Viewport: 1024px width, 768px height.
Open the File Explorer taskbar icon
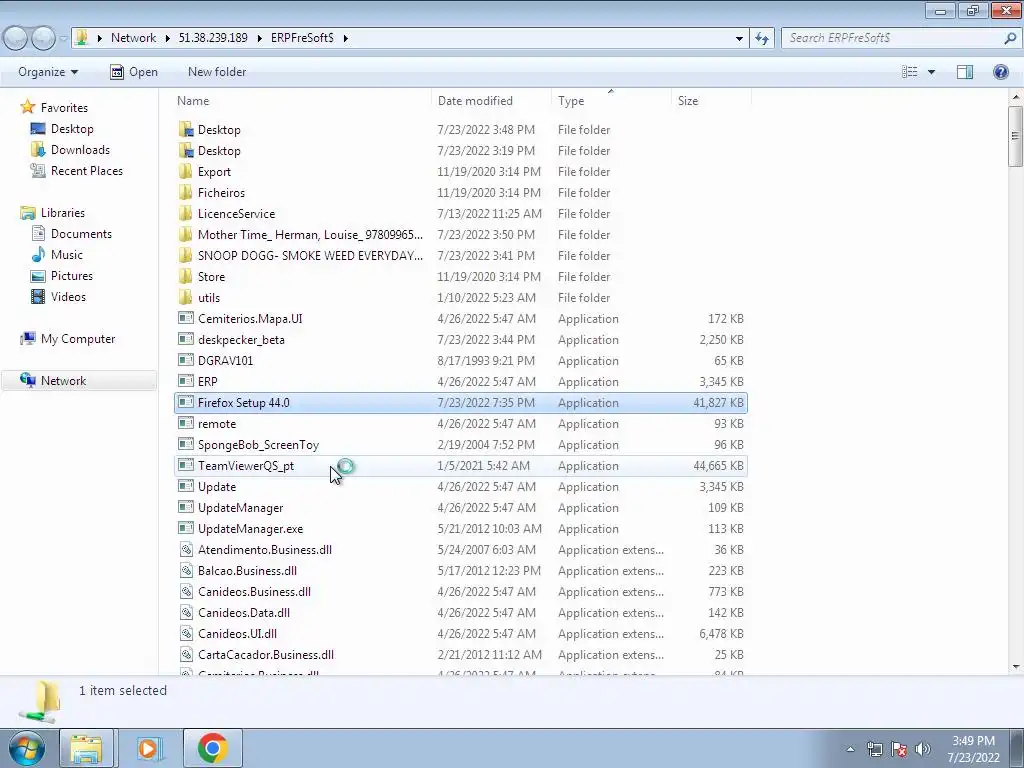tap(87, 748)
